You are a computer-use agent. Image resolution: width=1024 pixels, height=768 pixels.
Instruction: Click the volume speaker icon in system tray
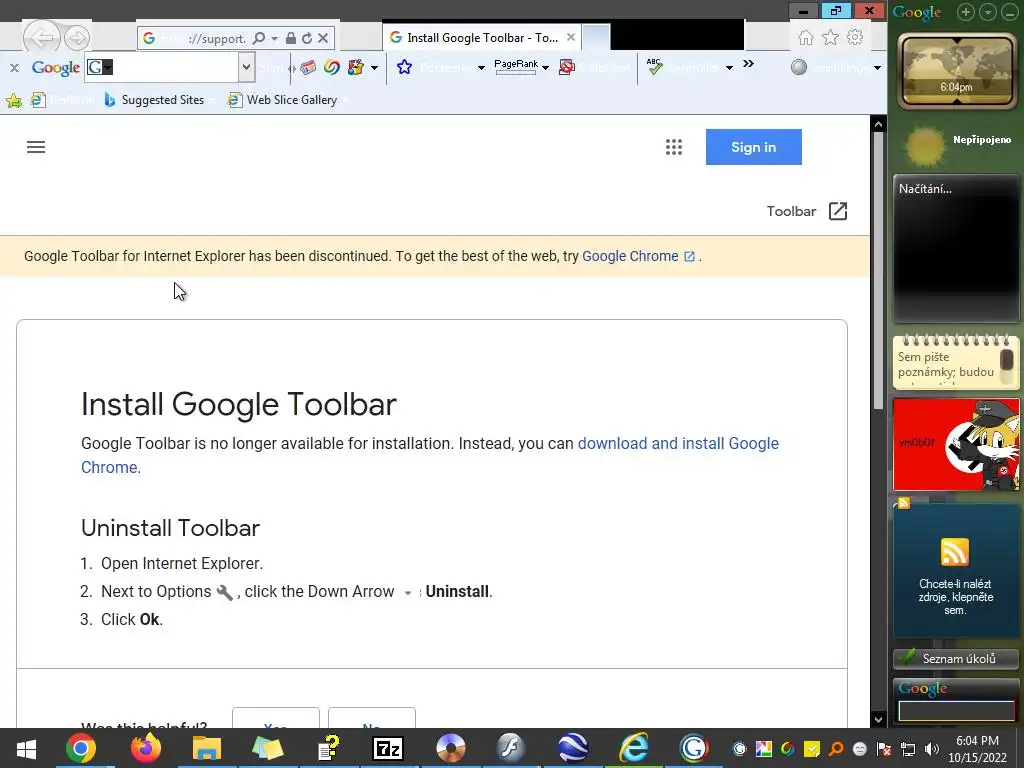[x=931, y=749]
